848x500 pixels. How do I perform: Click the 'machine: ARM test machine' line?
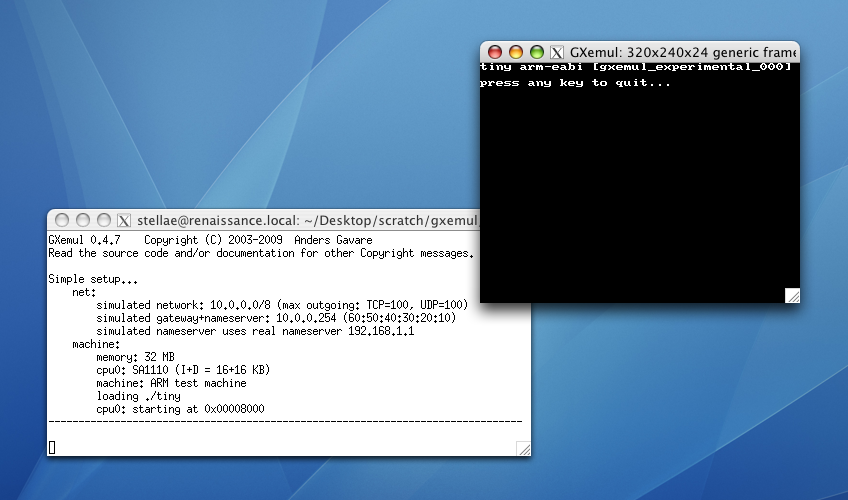point(171,383)
